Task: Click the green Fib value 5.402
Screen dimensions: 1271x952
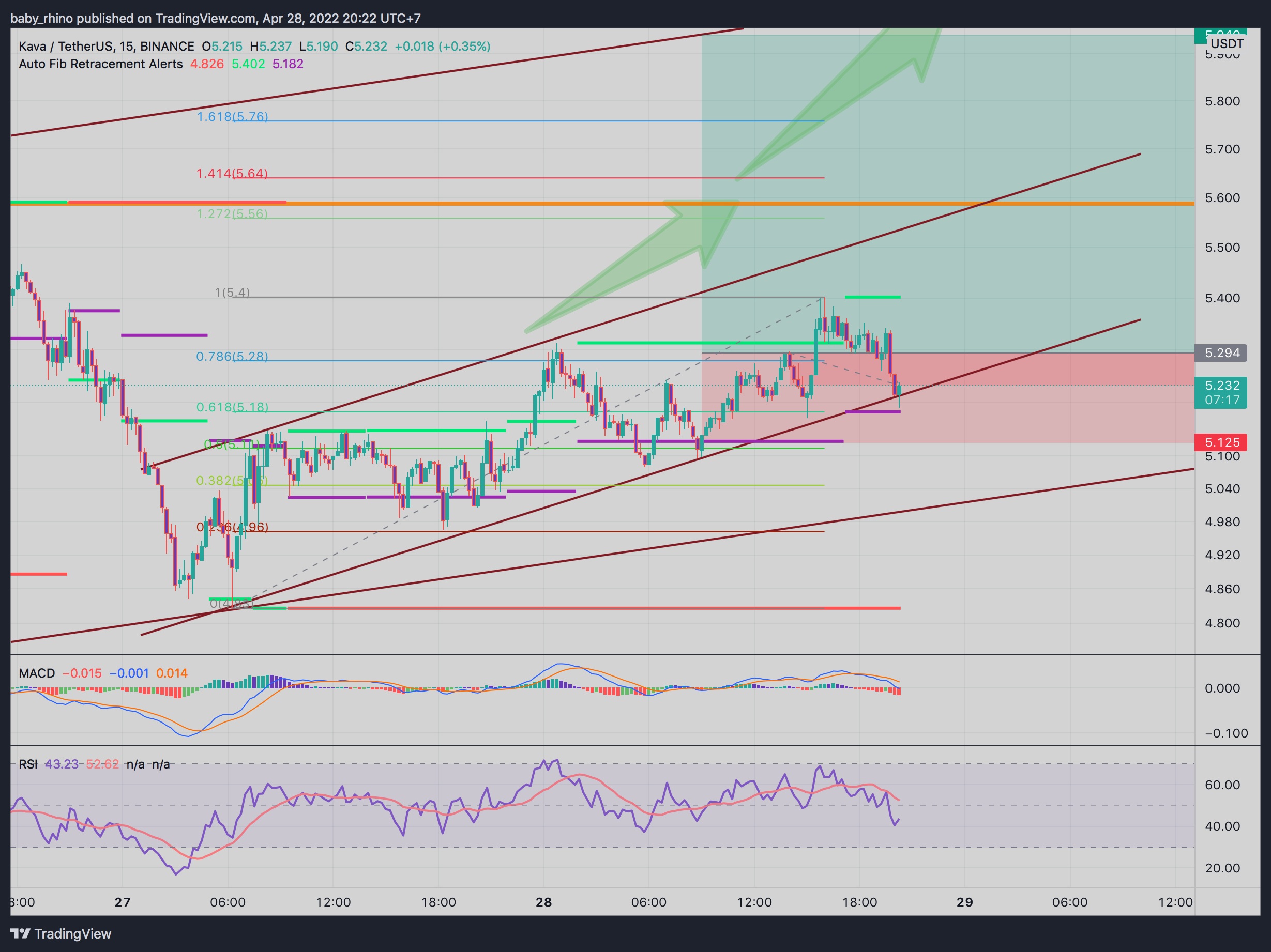Action: (248, 64)
